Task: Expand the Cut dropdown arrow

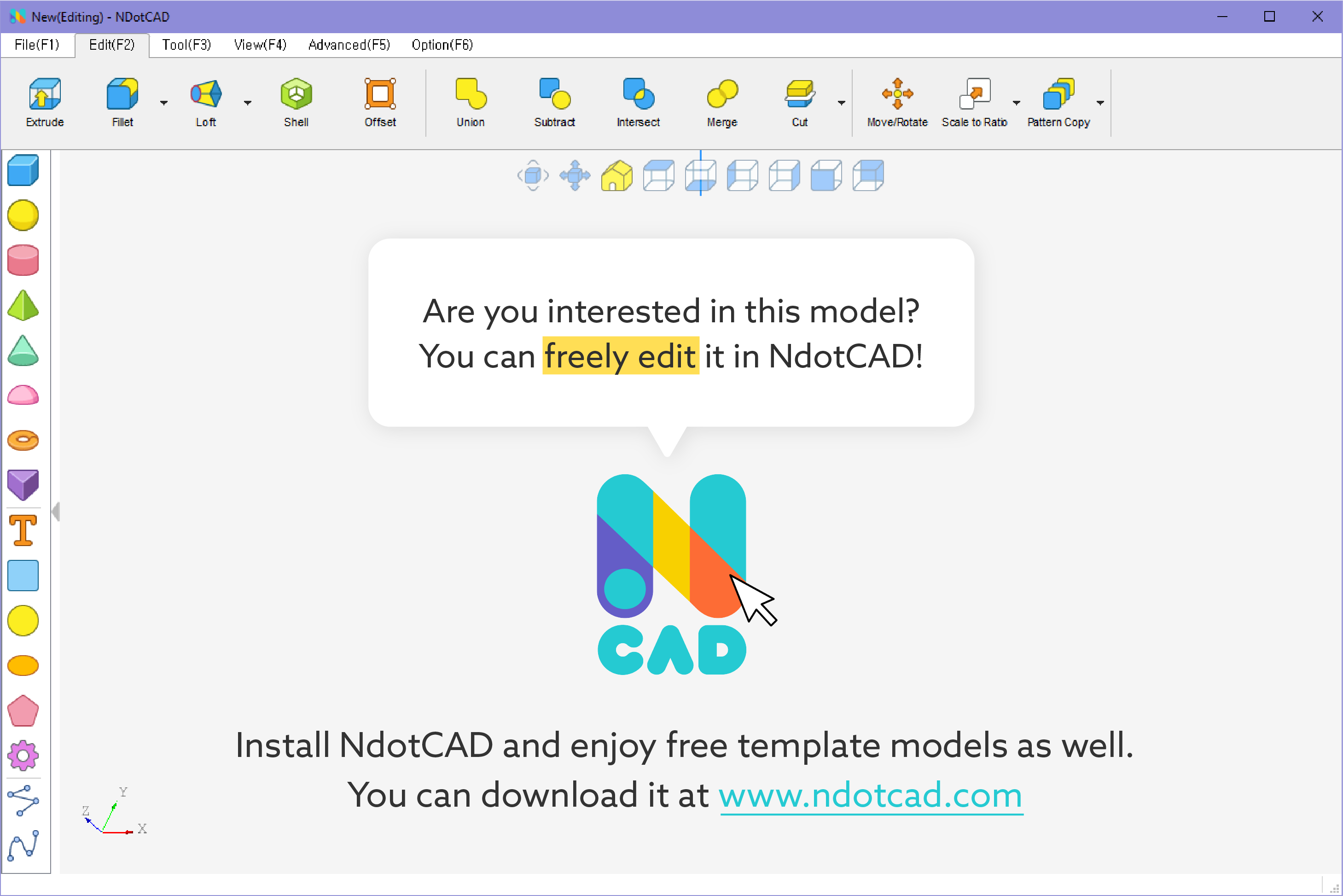Action: pos(842,103)
